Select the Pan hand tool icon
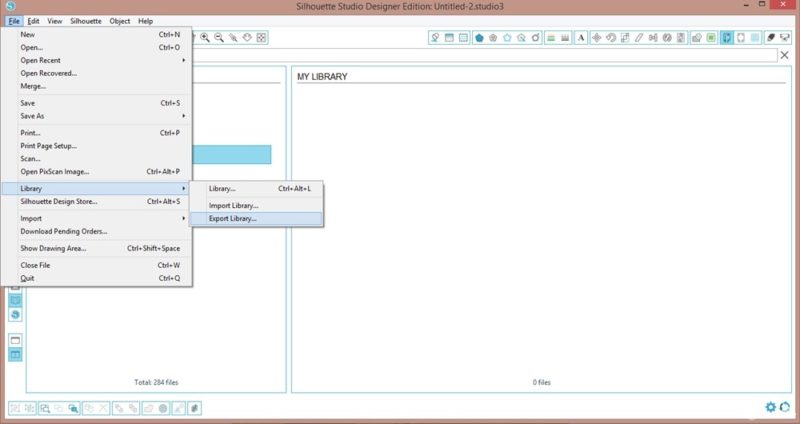 pyautogui.click(x=247, y=37)
